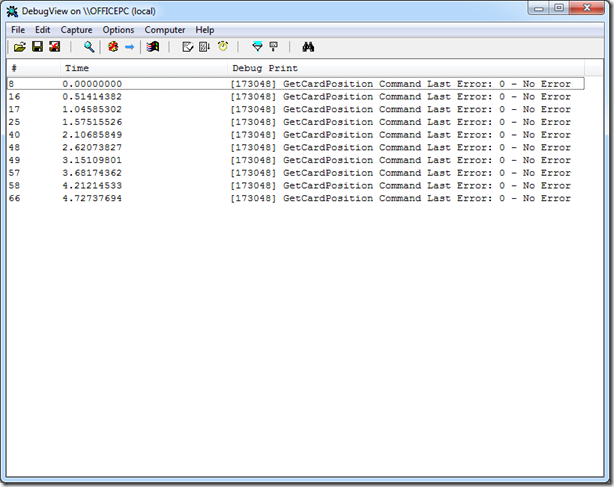The height and width of the screenshot is (487, 614).
Task: Click the DebugView bug icon in title bar
Action: pyautogui.click(x=12, y=11)
